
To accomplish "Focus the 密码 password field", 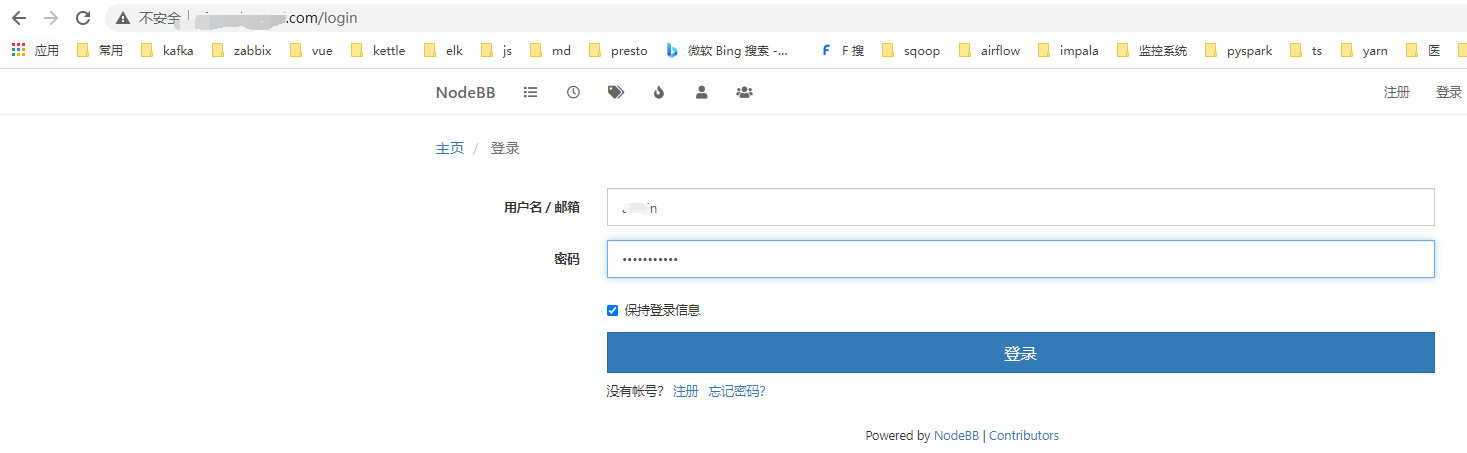I will point(1020,259).
